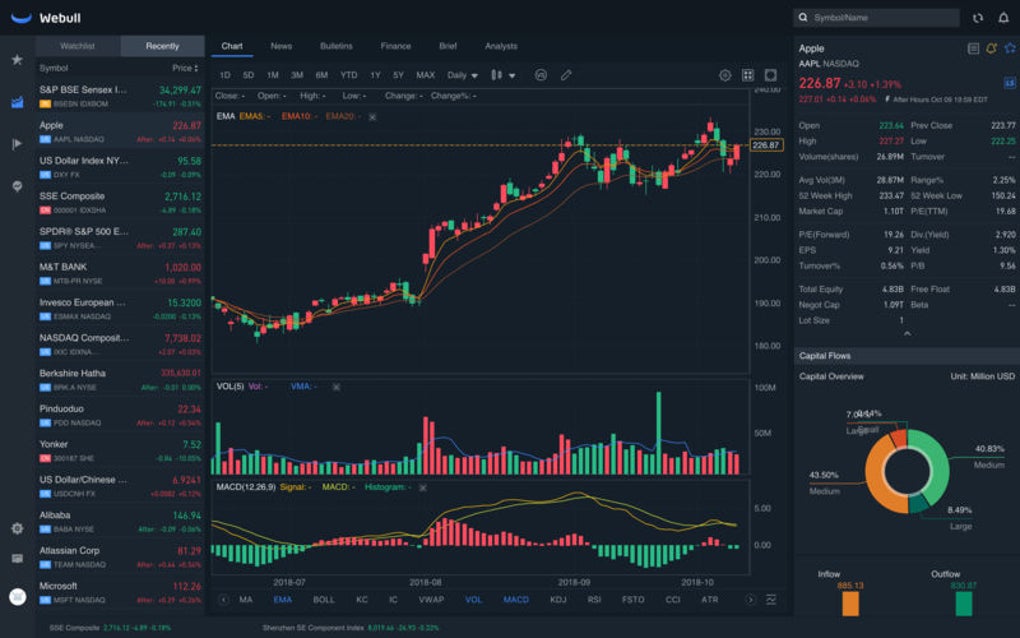Open the Bulletins tab
This screenshot has height=638, width=1020.
[x=336, y=46]
